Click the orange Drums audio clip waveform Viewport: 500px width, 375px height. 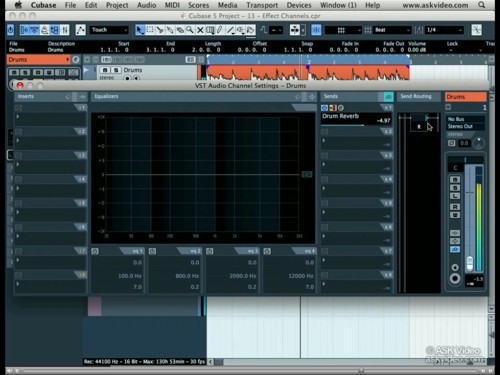pos(307,72)
